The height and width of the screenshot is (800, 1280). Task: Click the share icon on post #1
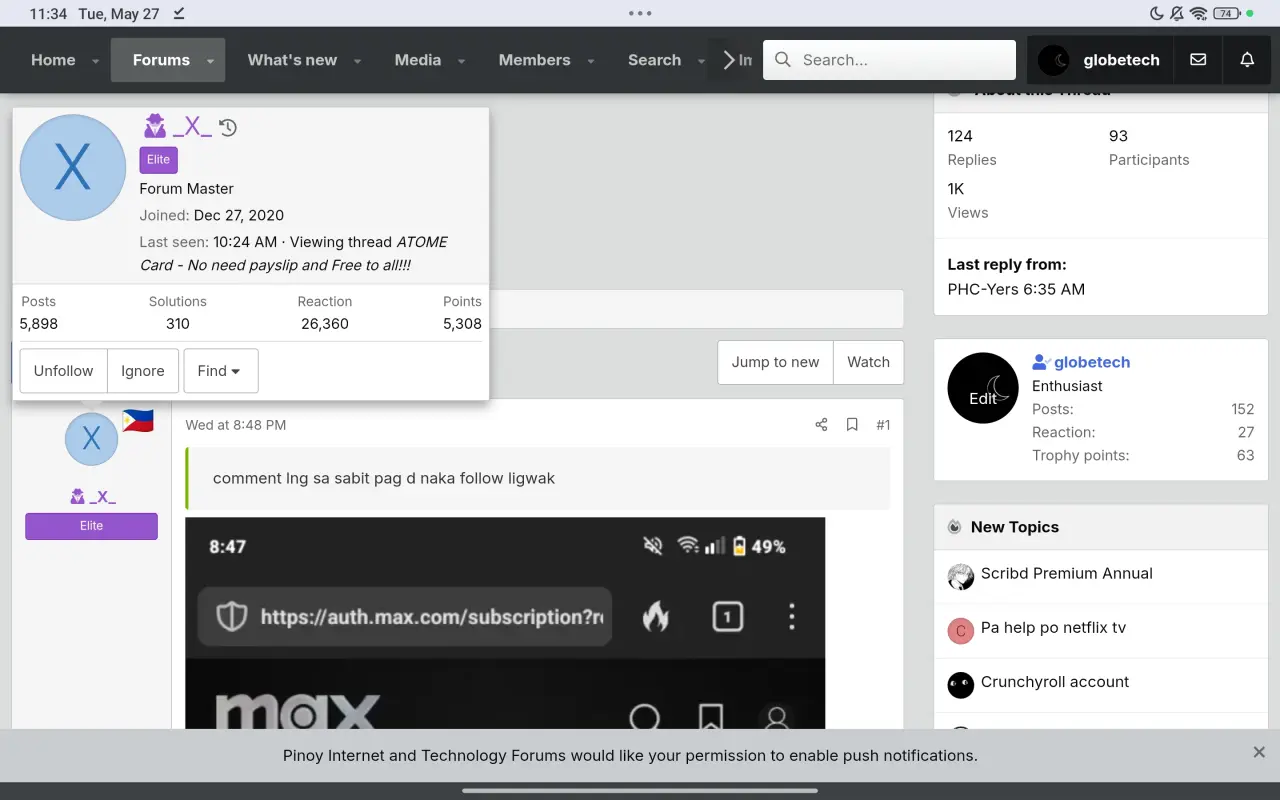coord(821,425)
